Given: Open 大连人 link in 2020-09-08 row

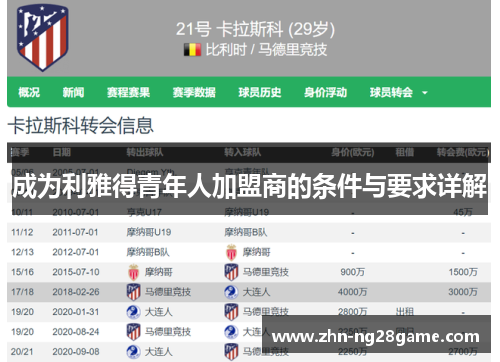Looking at the screenshot, I should pyautogui.click(x=159, y=352).
